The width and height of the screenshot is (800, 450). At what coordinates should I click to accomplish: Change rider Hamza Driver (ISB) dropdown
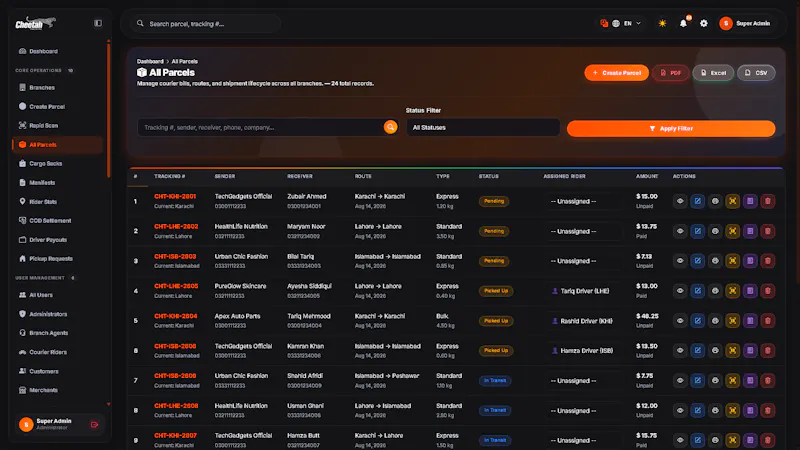pos(584,351)
